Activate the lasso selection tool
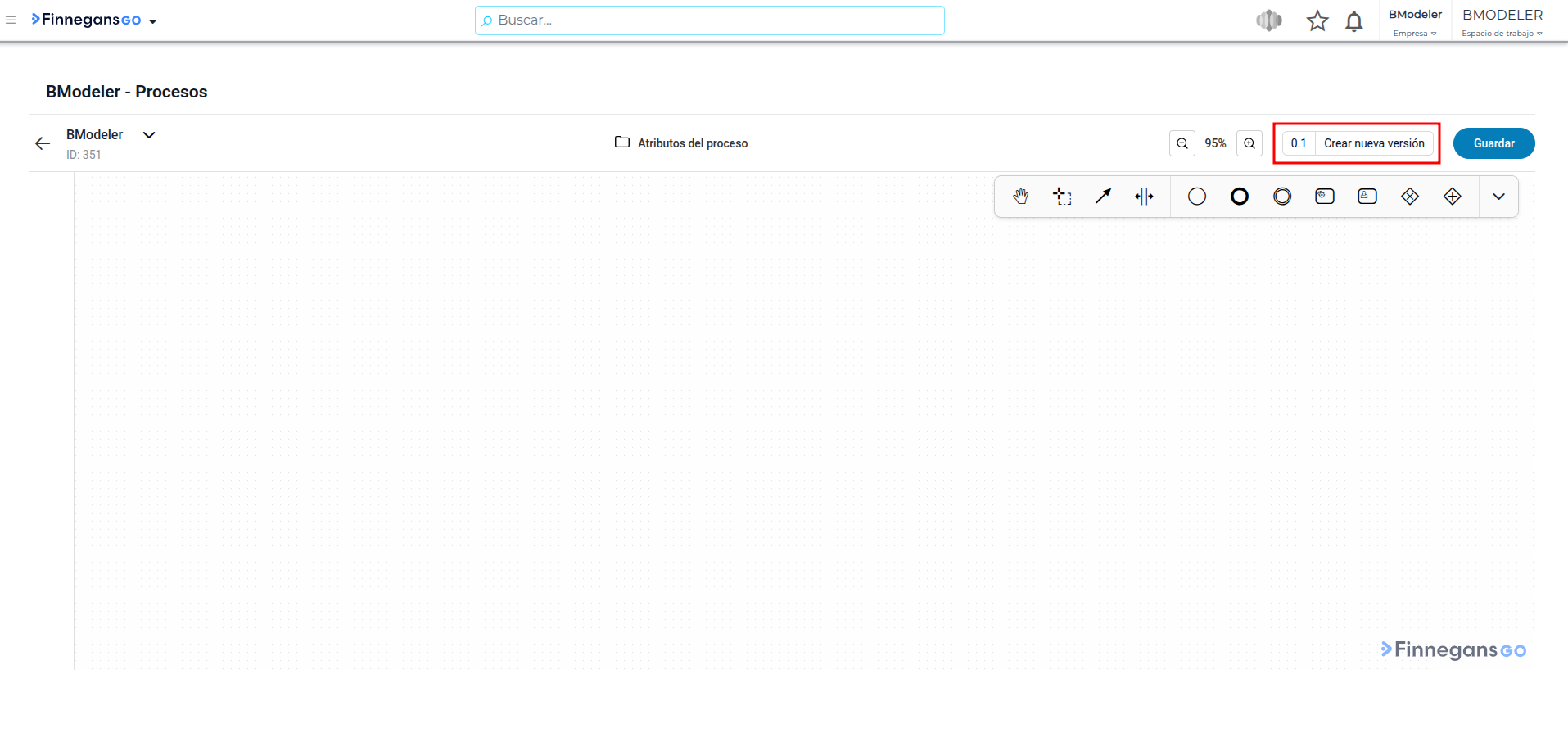 1062,197
